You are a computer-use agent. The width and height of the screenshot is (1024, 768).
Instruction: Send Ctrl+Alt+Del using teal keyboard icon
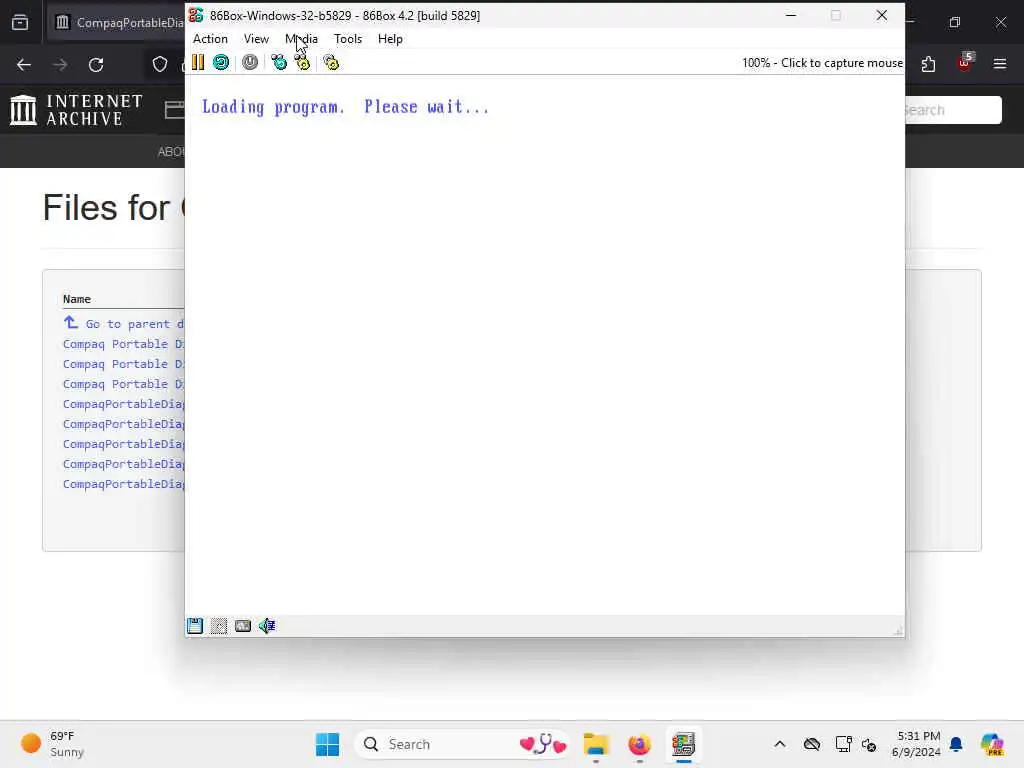coord(279,62)
